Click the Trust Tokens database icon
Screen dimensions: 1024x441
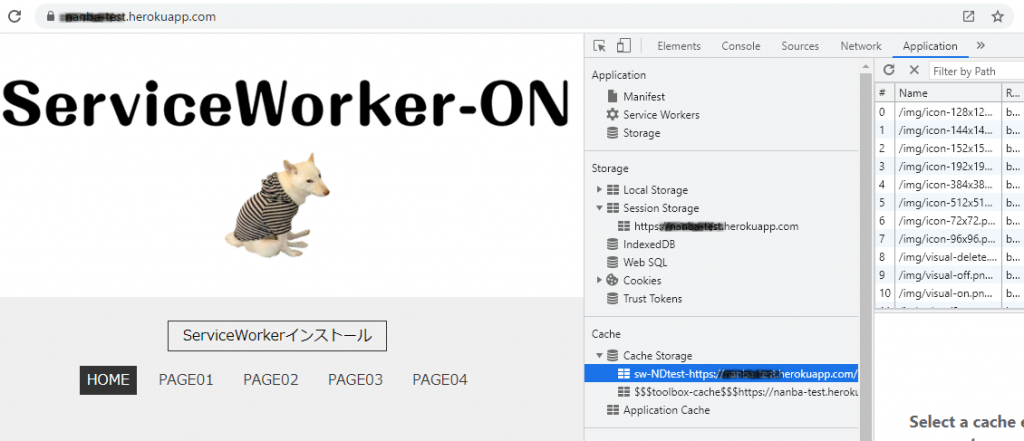(x=612, y=299)
